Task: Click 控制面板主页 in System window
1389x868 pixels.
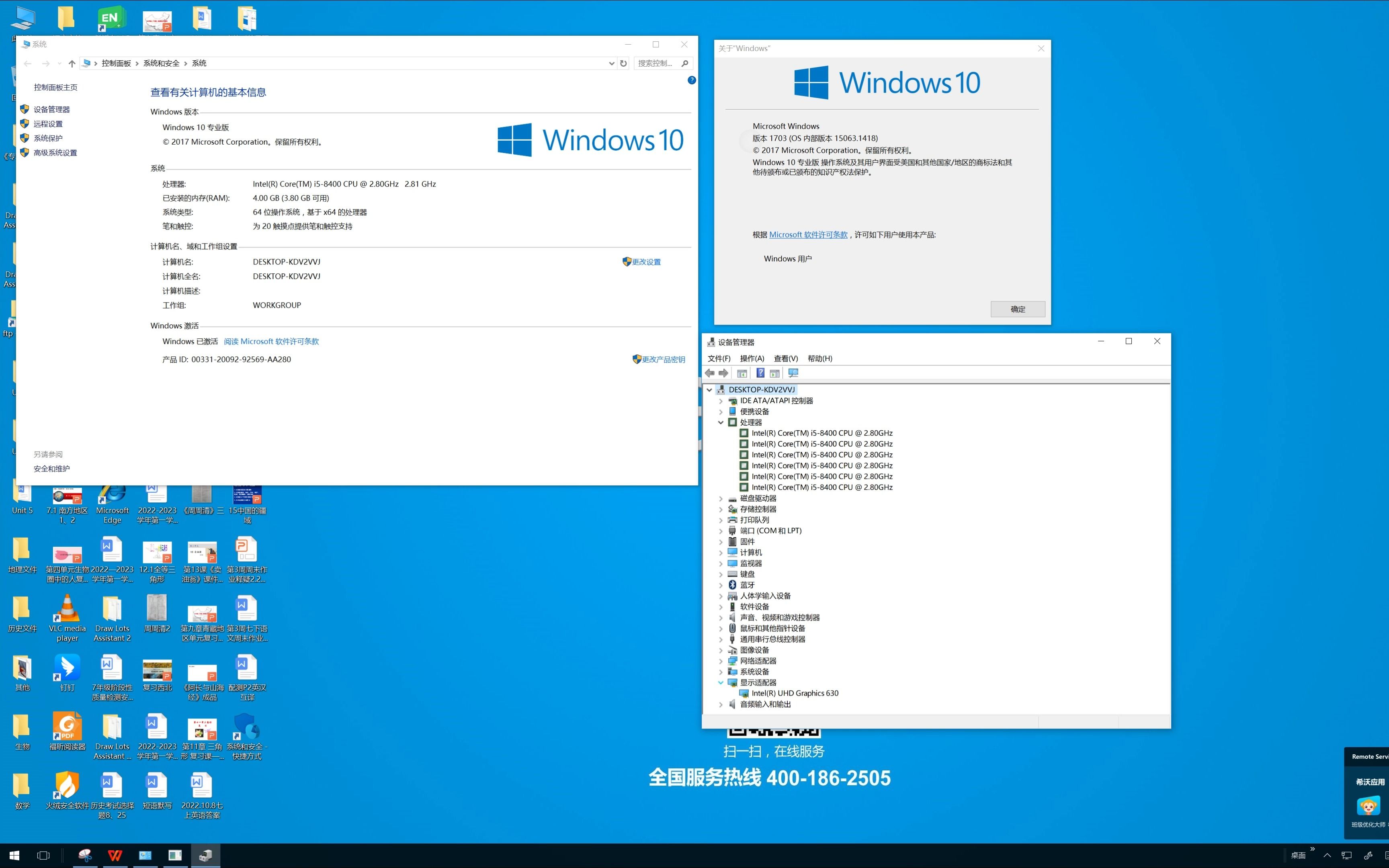Action: [56, 87]
